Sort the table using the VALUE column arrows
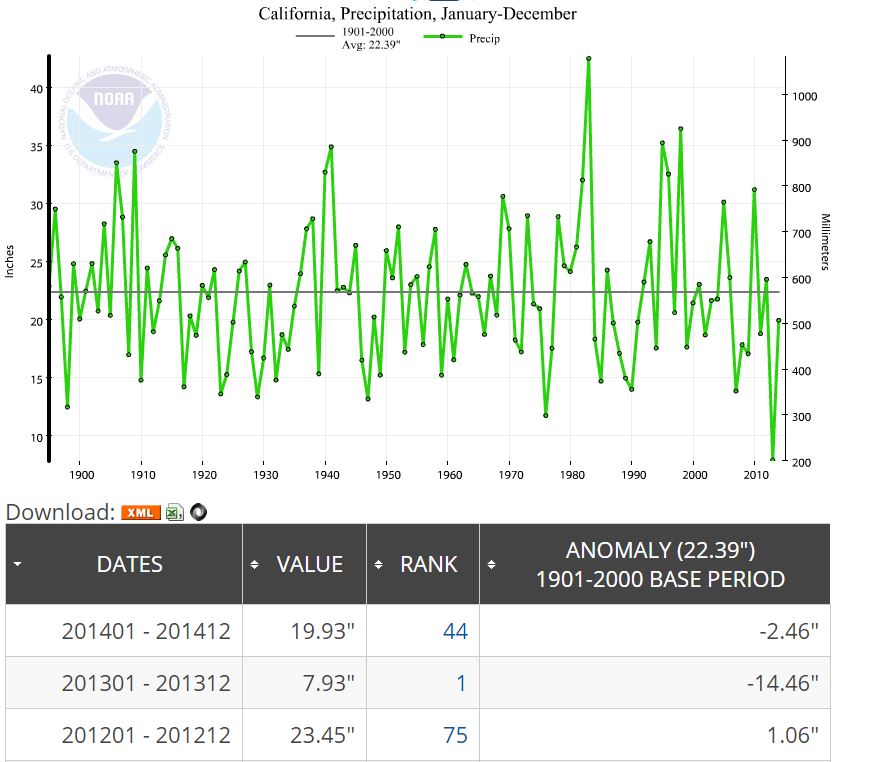The width and height of the screenshot is (882, 762). (x=256, y=565)
